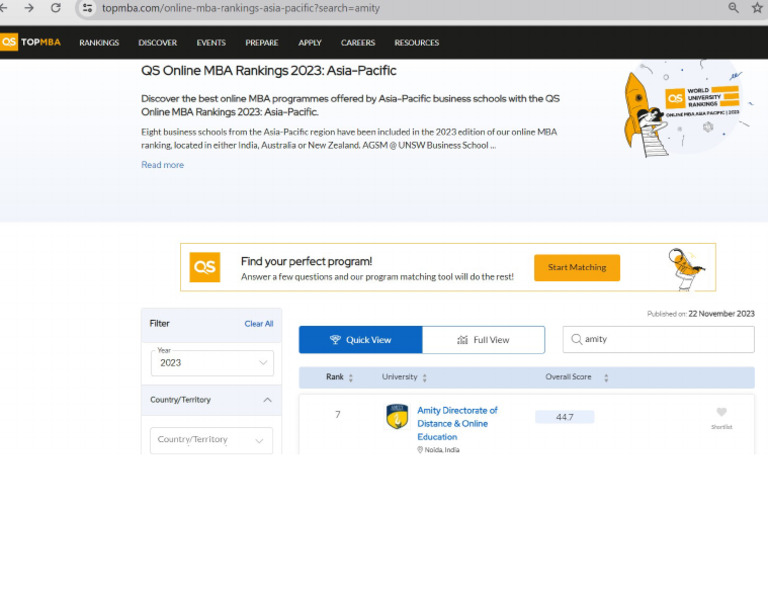Click the search field containing amity
This screenshot has width=768, height=594.
pos(664,340)
